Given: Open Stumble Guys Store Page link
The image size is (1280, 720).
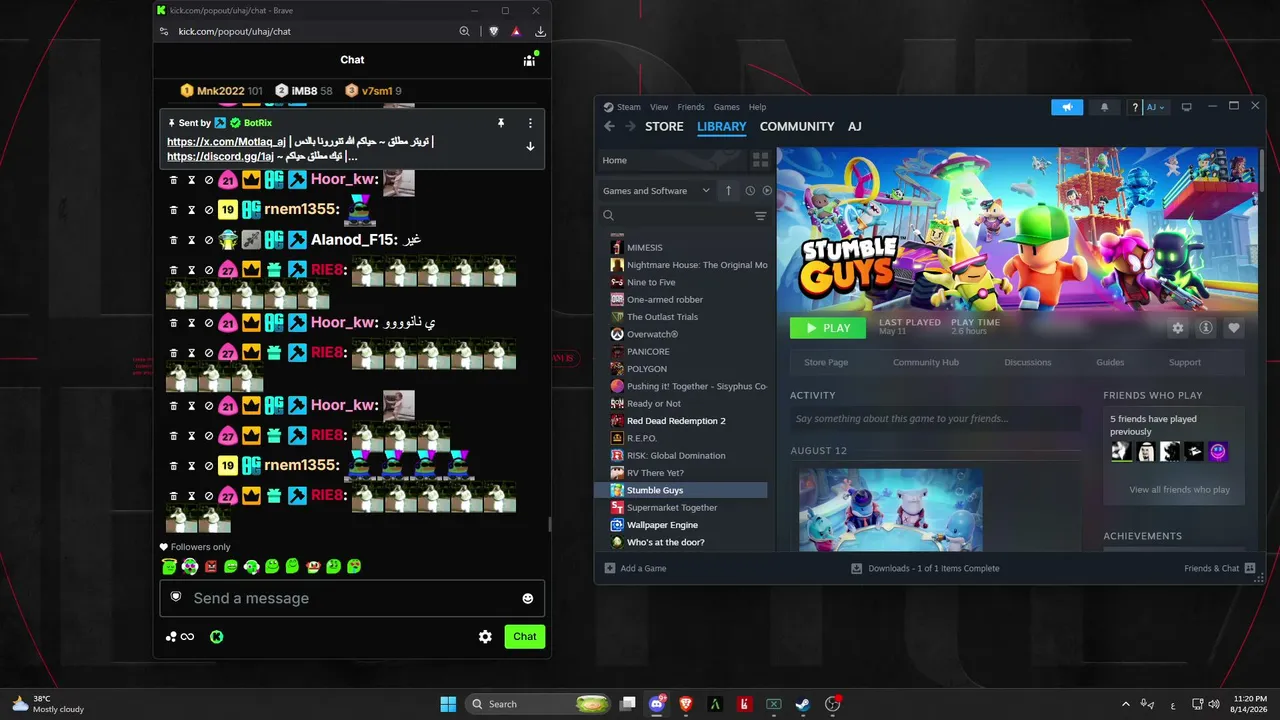Looking at the screenshot, I should [826, 362].
